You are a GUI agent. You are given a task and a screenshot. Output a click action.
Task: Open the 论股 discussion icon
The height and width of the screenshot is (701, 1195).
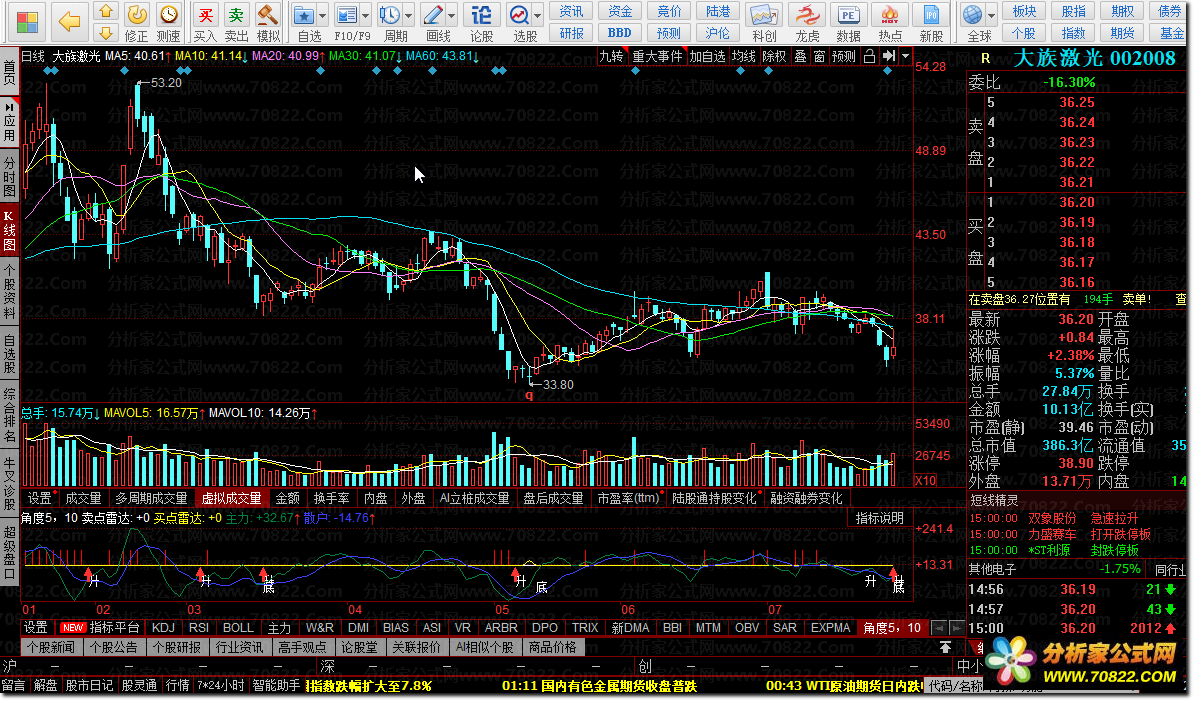[482, 22]
